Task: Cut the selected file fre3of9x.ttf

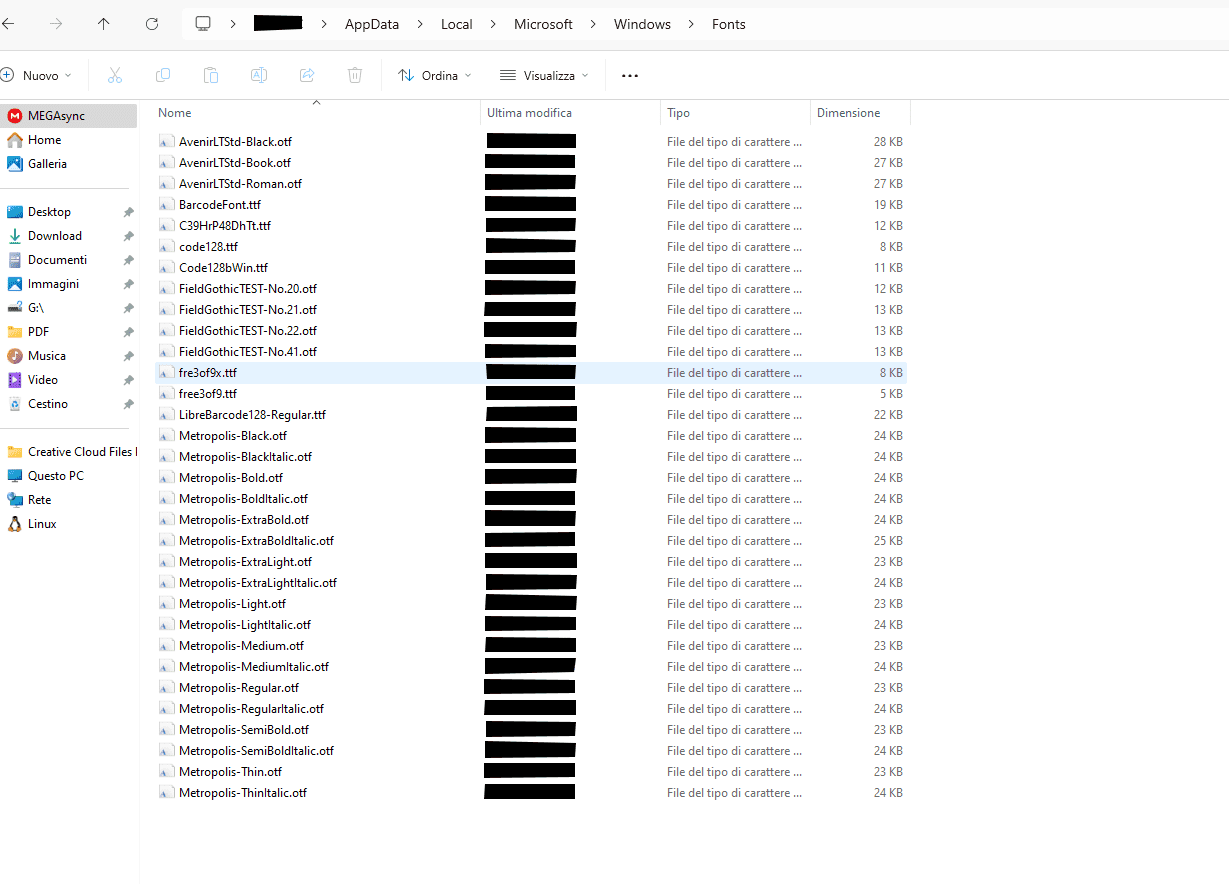Action: click(x=115, y=75)
